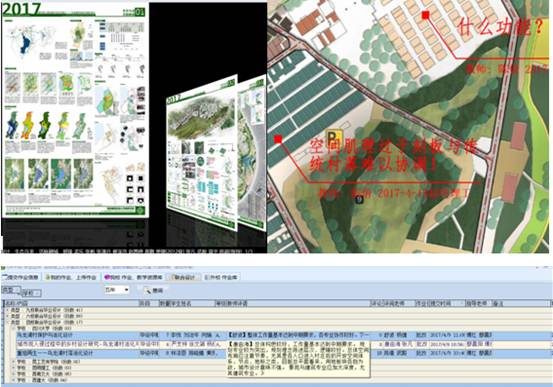This screenshot has width=553, height=387.
Task: Switch to the 联合设计 tab
Action: pyautogui.click(x=185, y=277)
